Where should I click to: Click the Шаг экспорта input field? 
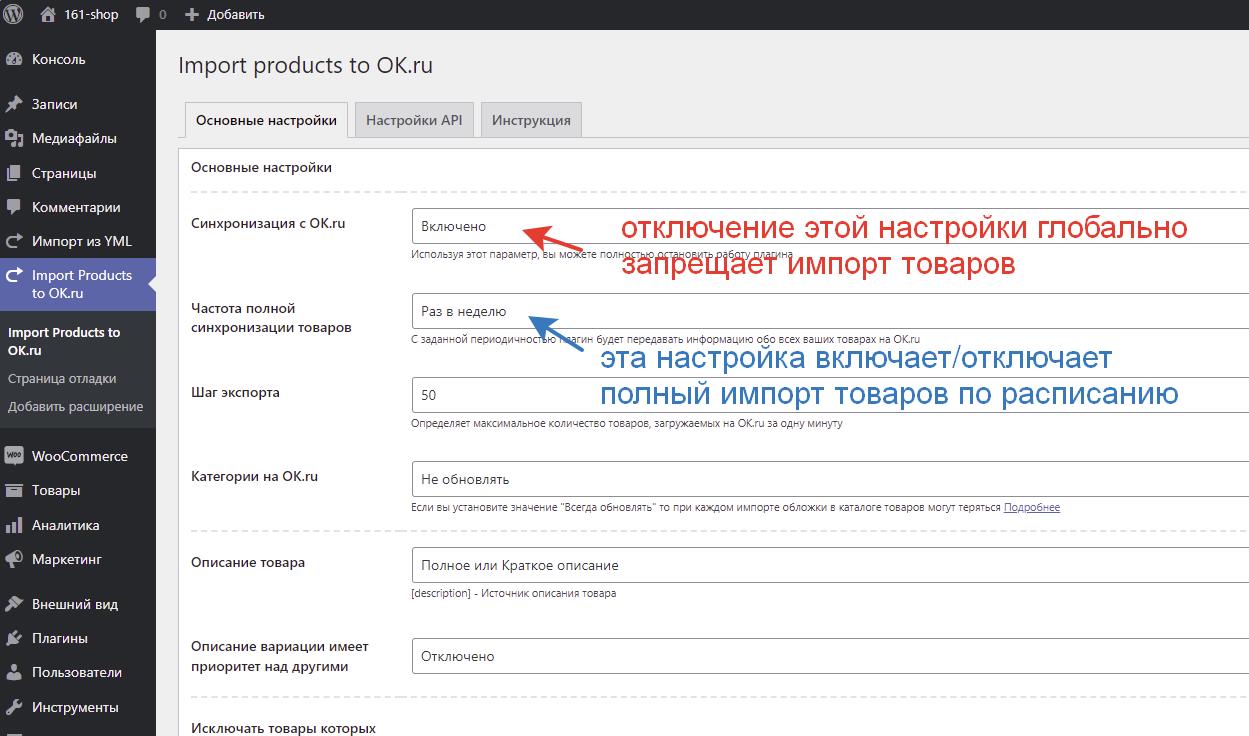coord(830,395)
